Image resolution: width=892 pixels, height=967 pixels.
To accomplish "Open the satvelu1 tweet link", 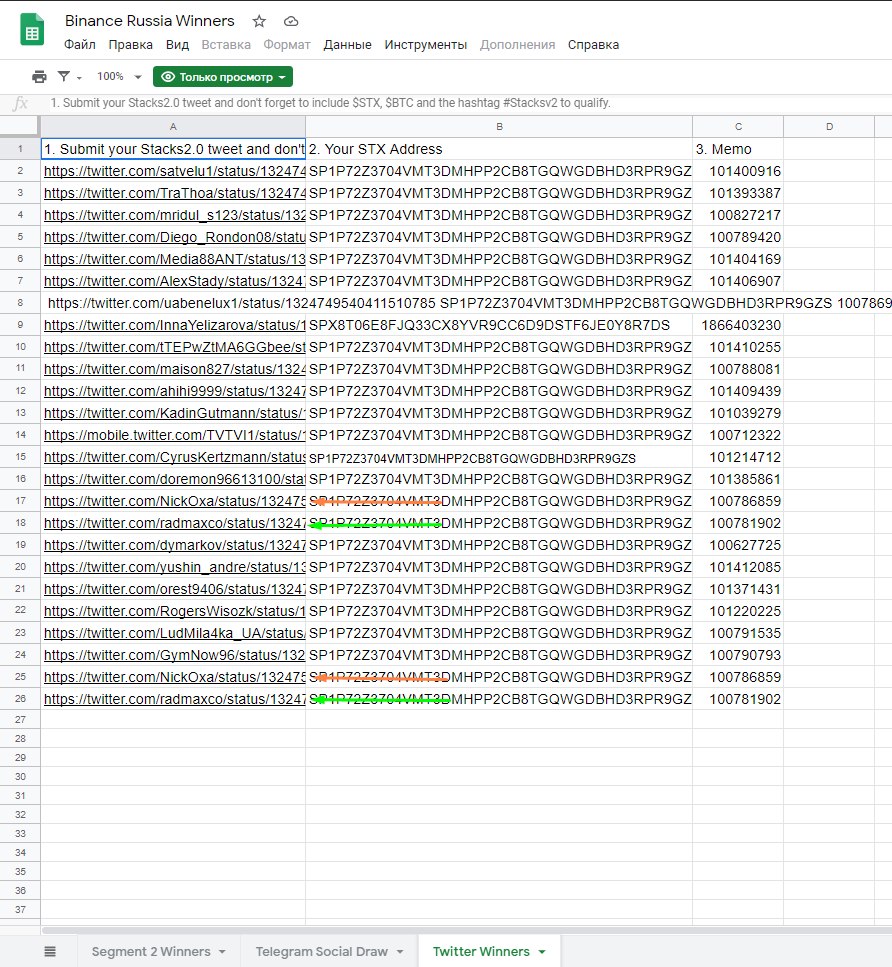I will tap(175, 171).
